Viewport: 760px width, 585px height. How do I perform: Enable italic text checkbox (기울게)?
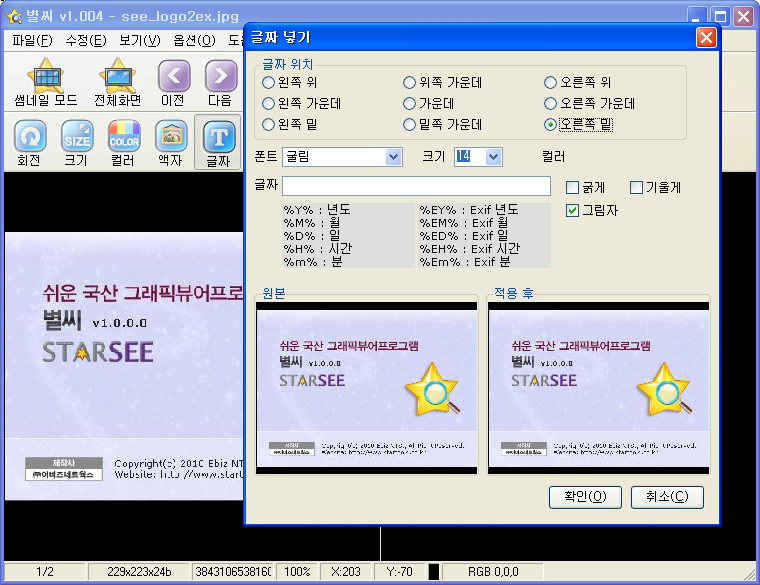click(655, 187)
